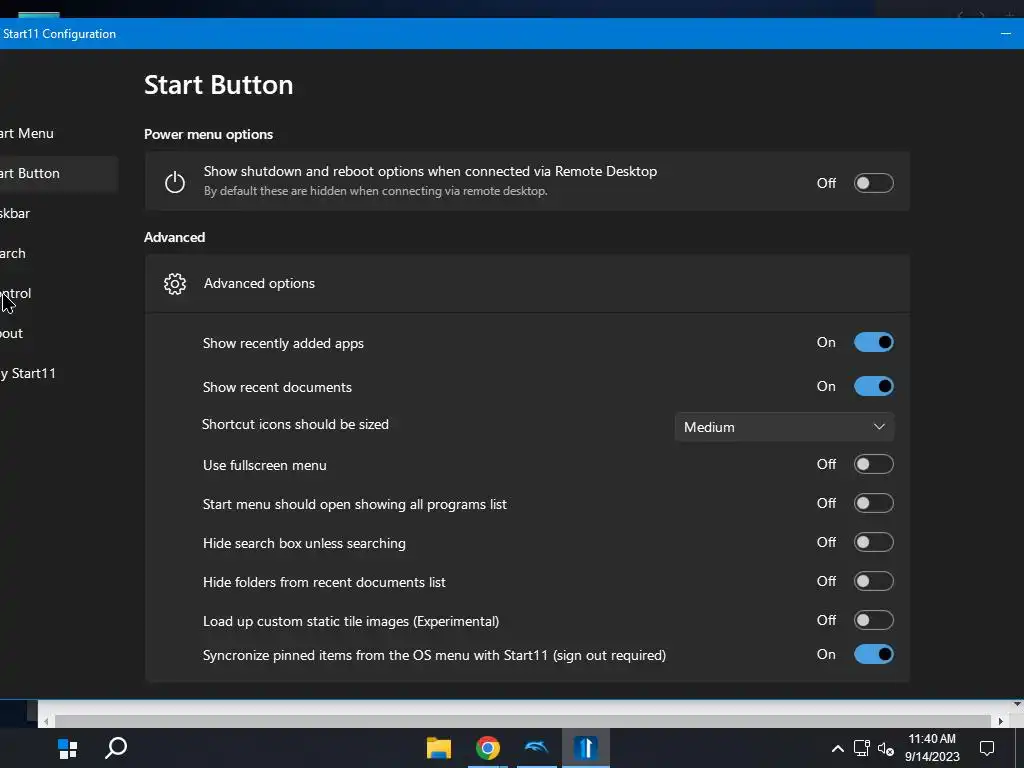Viewport: 1024px width, 768px height.
Task: Turn off Show recently added apps
Action: [873, 342]
